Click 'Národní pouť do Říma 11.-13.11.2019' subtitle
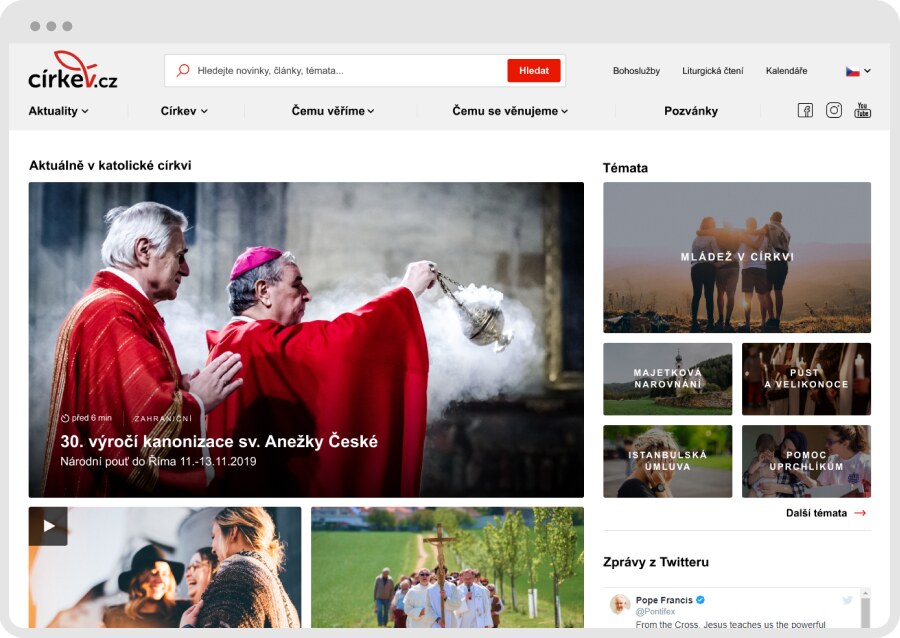The height and width of the screenshot is (638, 900). 158,461
